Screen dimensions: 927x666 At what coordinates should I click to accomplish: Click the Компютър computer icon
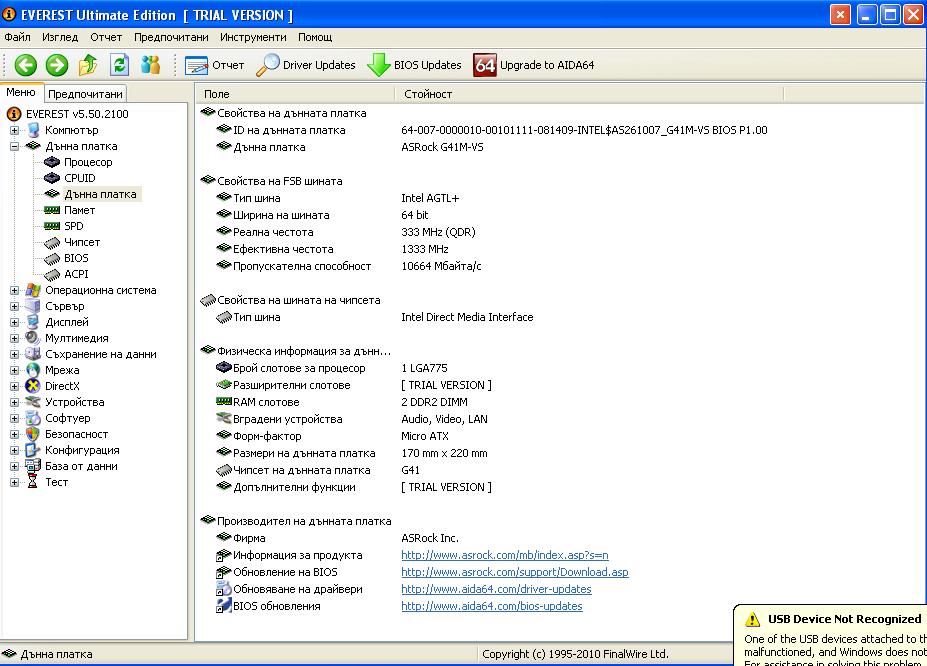click(33, 130)
